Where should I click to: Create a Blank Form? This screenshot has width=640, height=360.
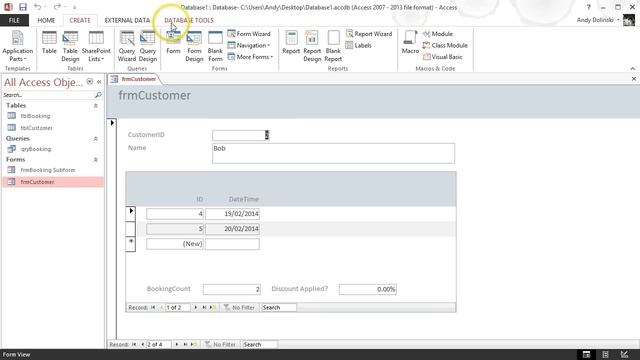215,47
